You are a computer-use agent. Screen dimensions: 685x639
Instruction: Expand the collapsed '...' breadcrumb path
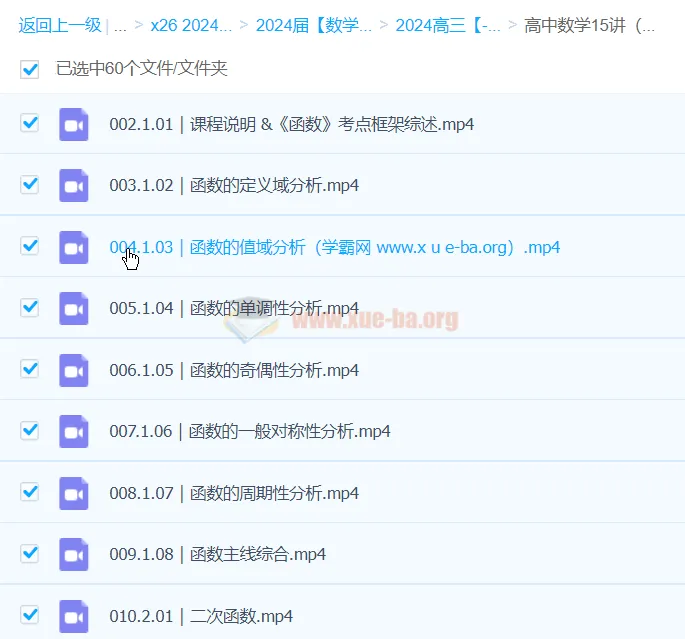click(120, 26)
